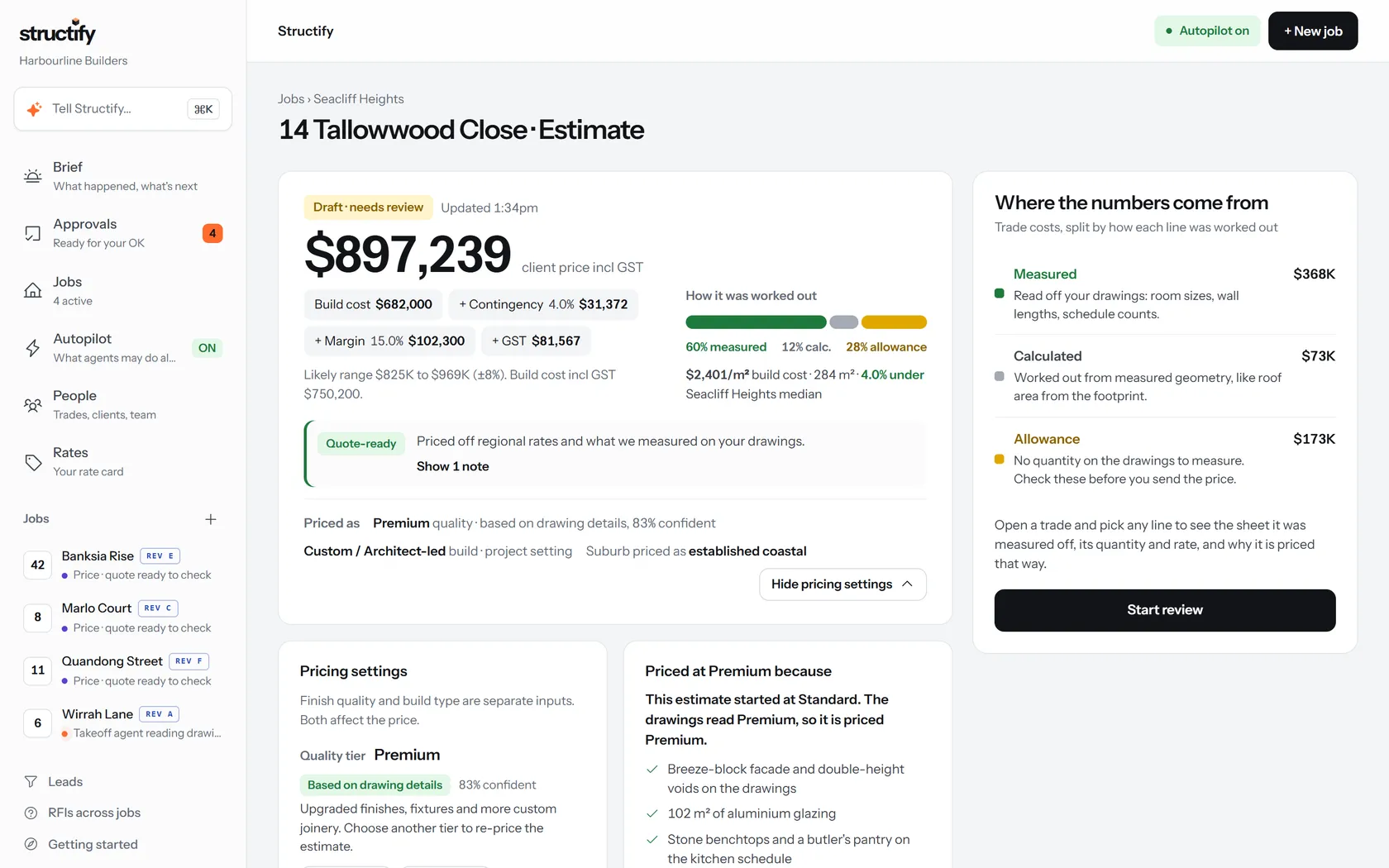This screenshot has height=868, width=1389.
Task: Open People in the sidebar
Action: click(123, 405)
